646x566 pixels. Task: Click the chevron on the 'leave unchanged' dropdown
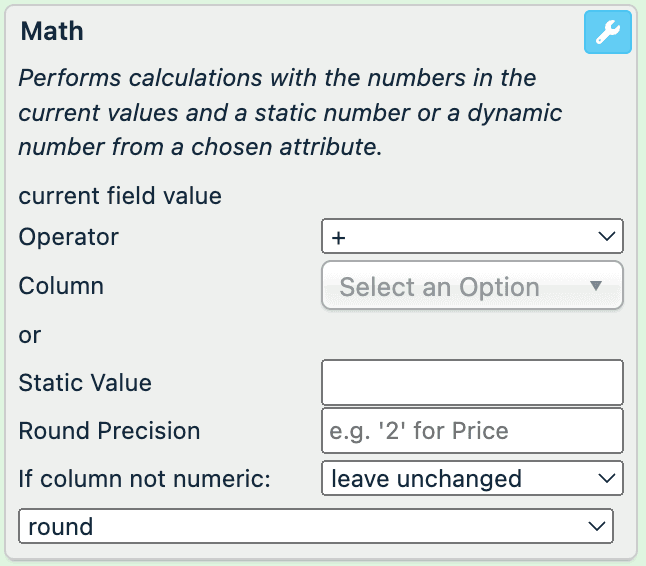[x=605, y=478]
